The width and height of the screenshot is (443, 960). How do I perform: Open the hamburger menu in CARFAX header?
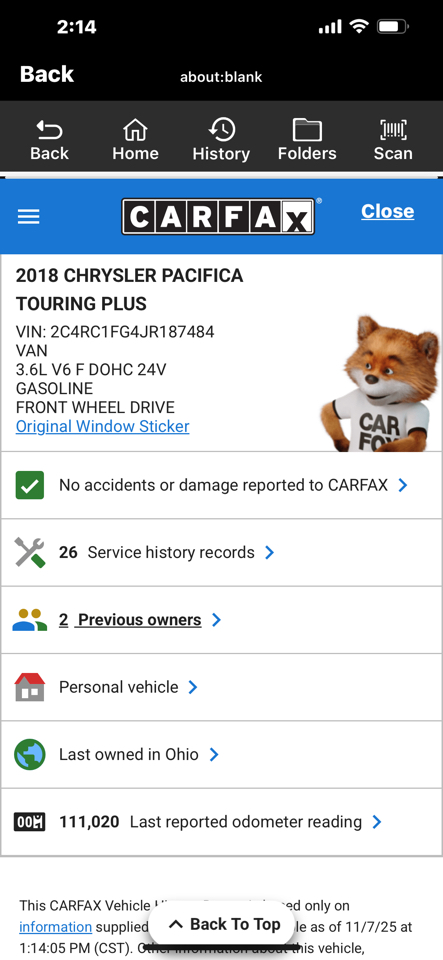point(29,216)
